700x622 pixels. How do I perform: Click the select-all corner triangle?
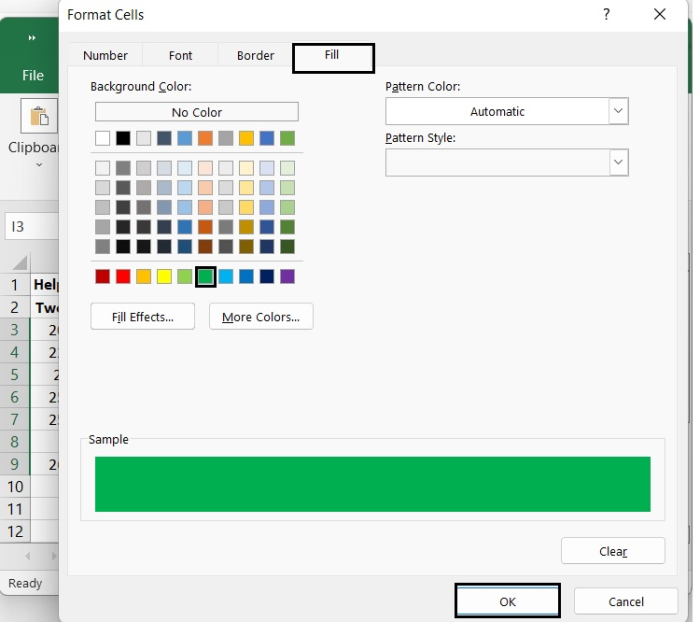pos(19,264)
